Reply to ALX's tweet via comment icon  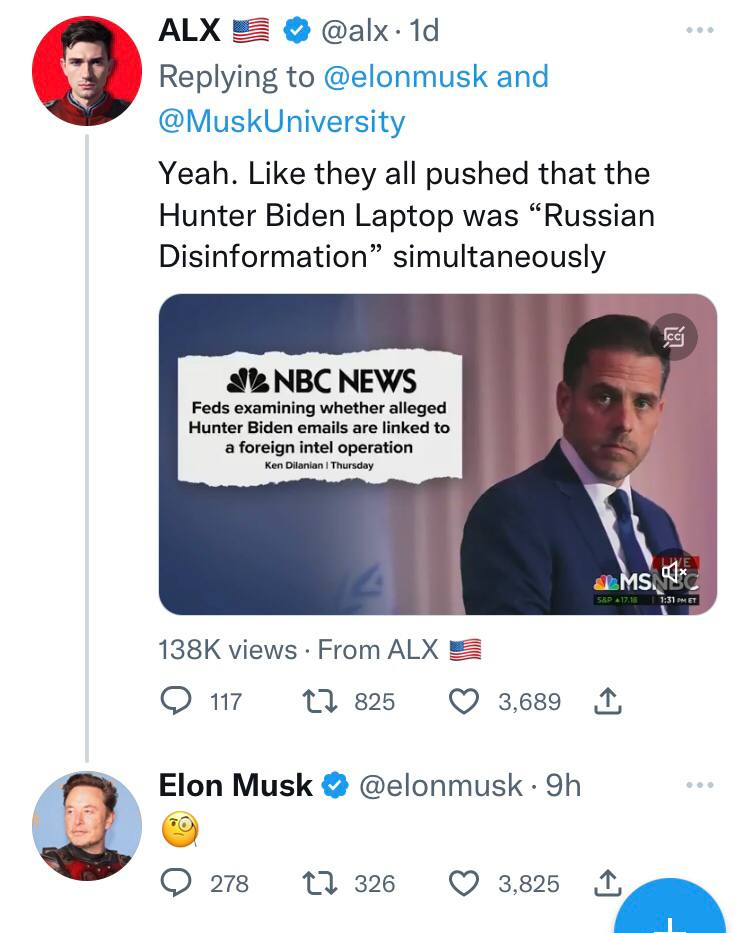176,701
